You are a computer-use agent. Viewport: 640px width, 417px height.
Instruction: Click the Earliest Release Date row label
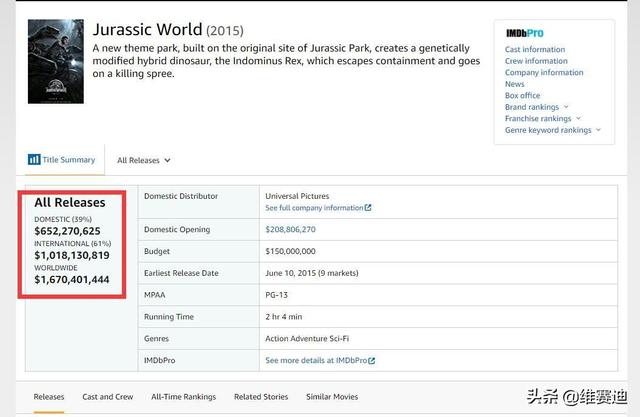click(x=181, y=273)
